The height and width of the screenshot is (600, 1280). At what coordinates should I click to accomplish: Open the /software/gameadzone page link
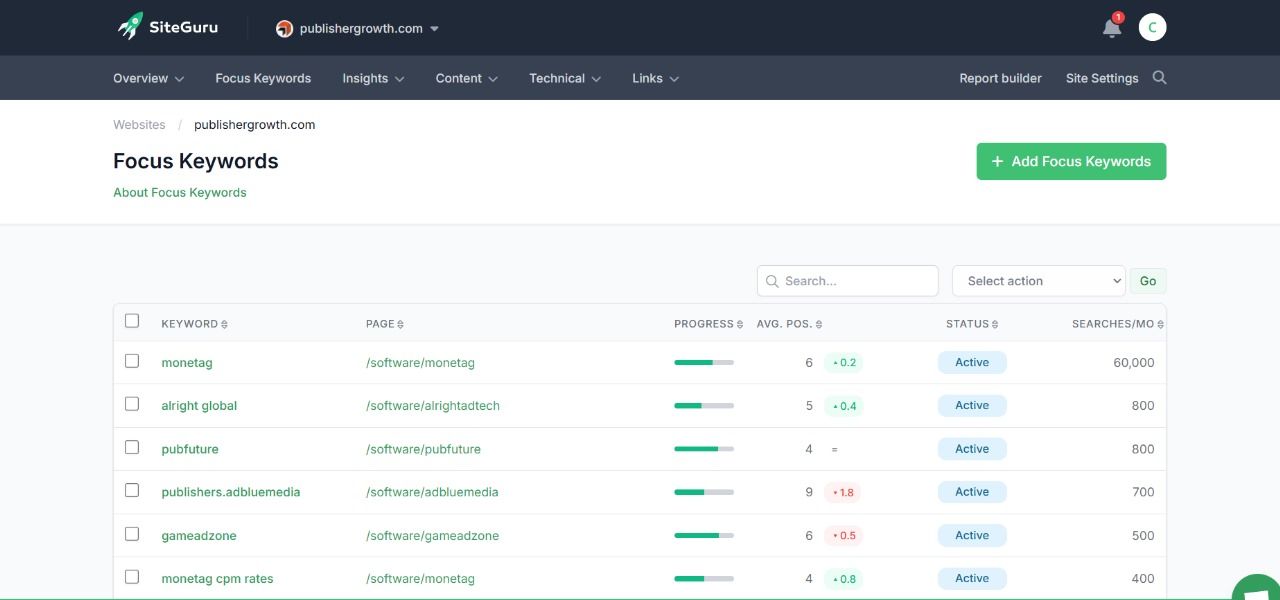432,536
